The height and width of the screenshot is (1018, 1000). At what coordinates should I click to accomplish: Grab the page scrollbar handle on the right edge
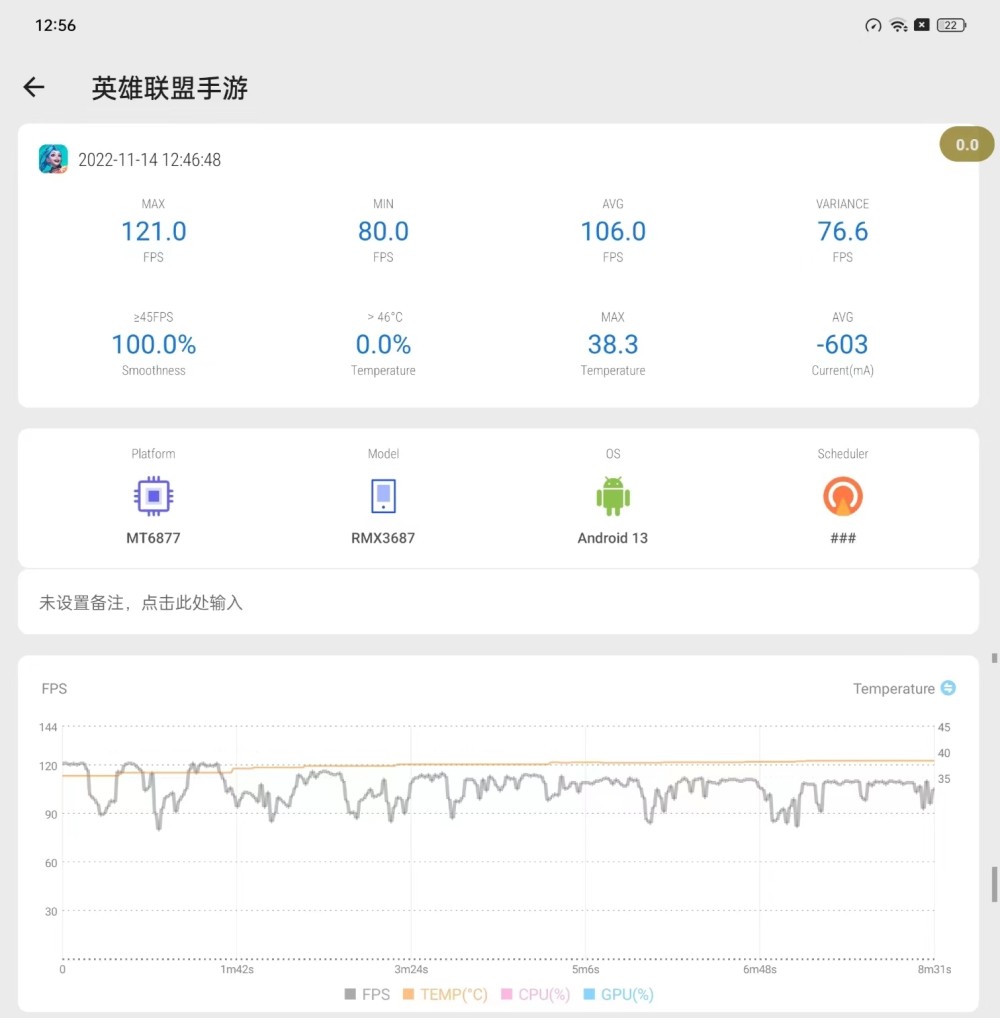994,884
